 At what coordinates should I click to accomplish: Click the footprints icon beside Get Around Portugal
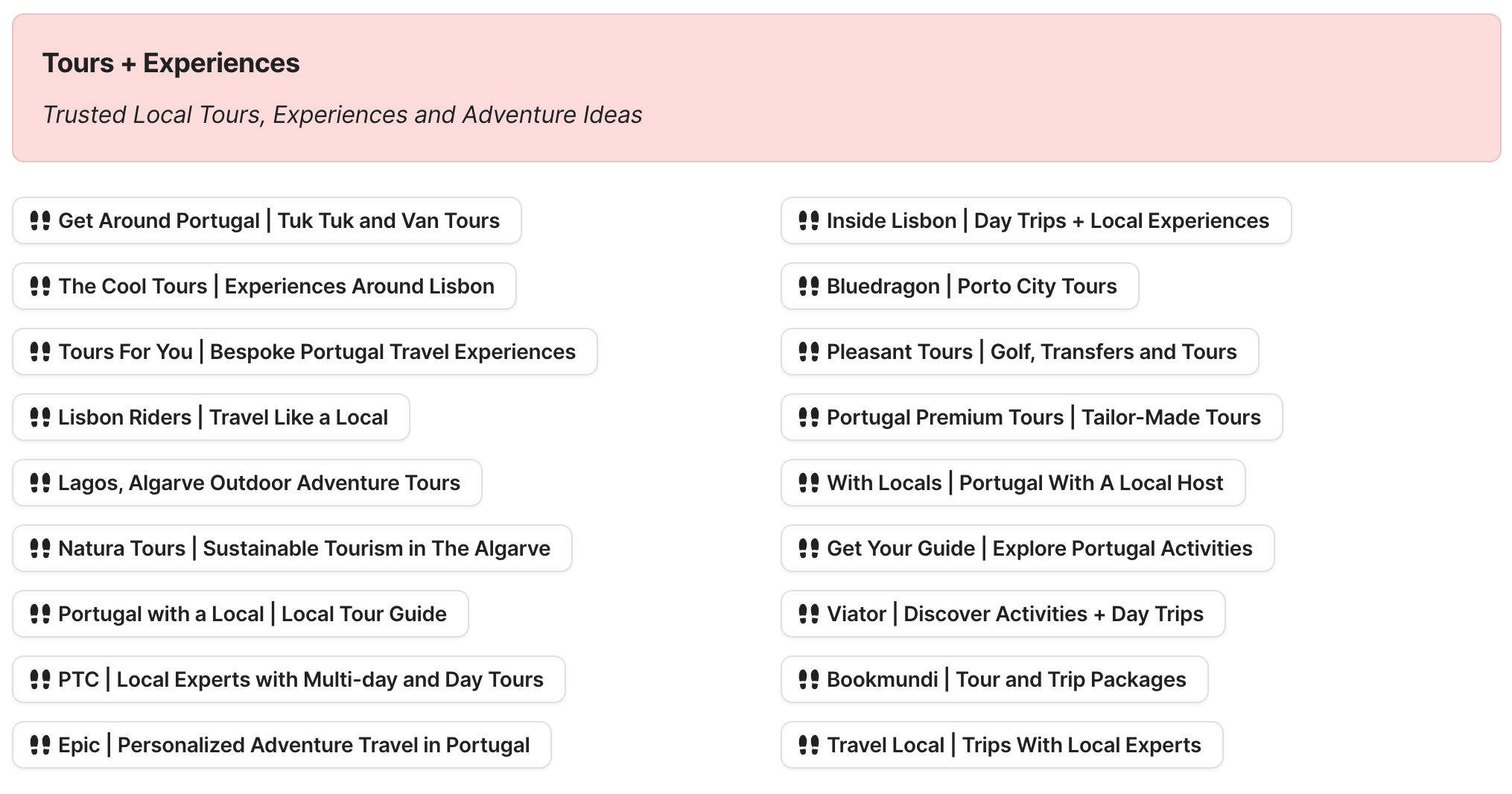click(41, 220)
